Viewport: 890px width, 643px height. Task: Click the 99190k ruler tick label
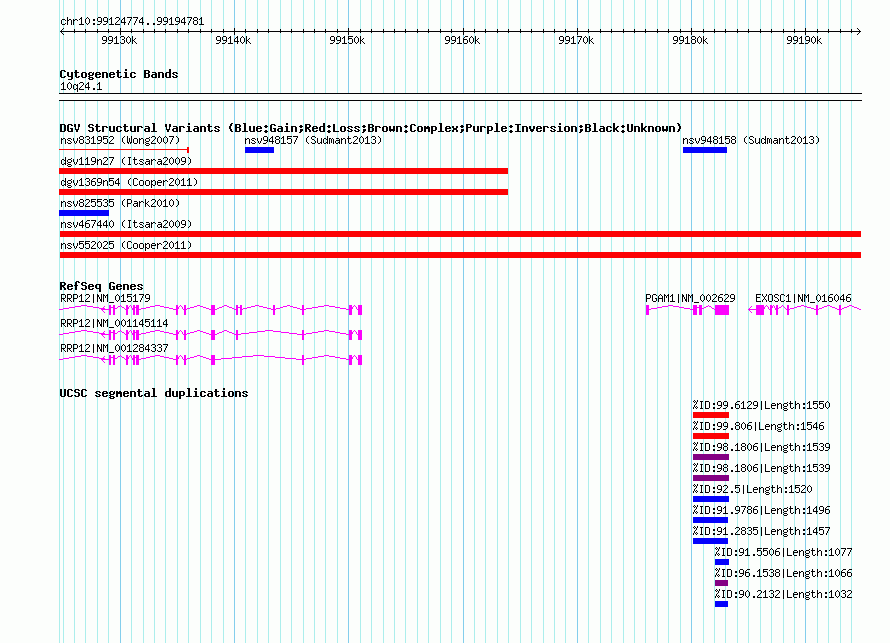point(804,40)
